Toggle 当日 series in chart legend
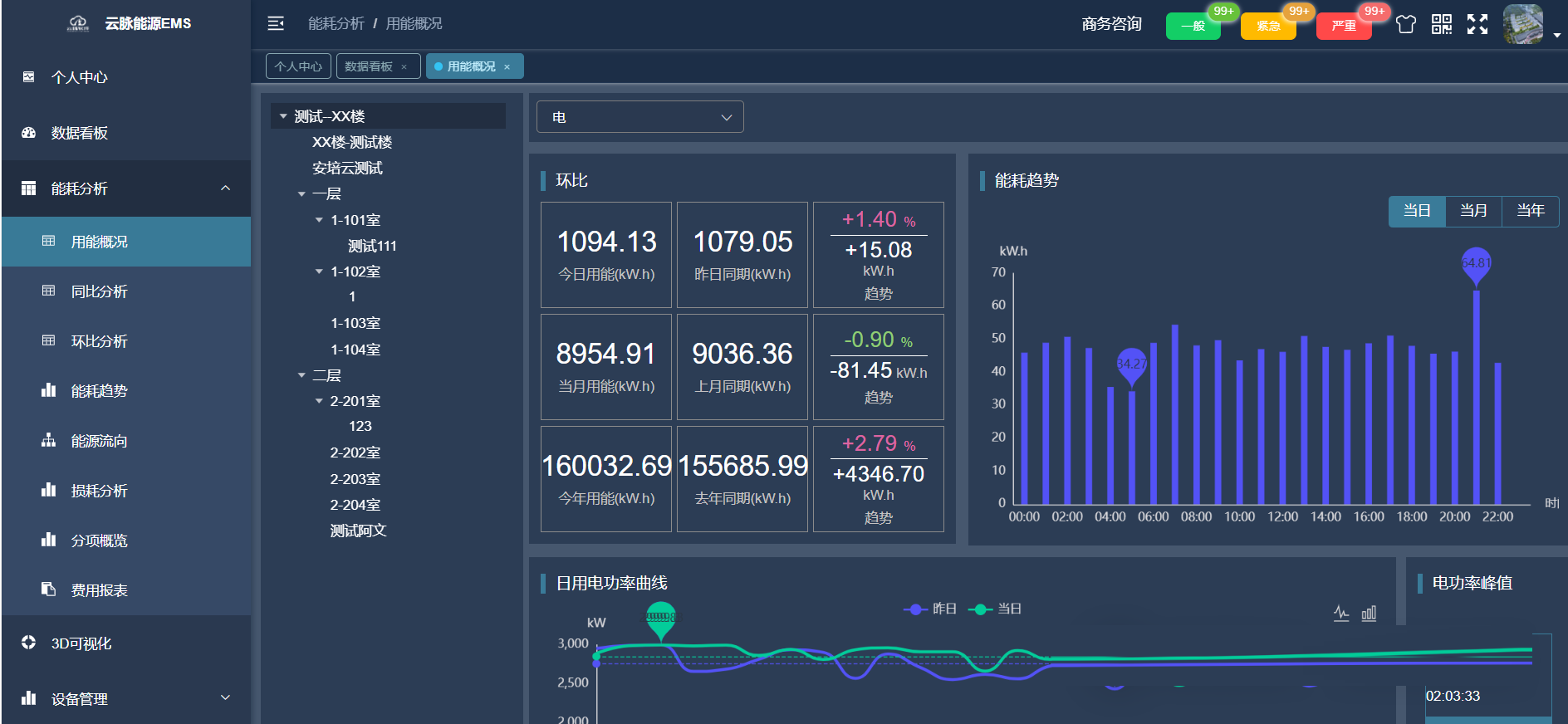1568x724 pixels. (996, 609)
